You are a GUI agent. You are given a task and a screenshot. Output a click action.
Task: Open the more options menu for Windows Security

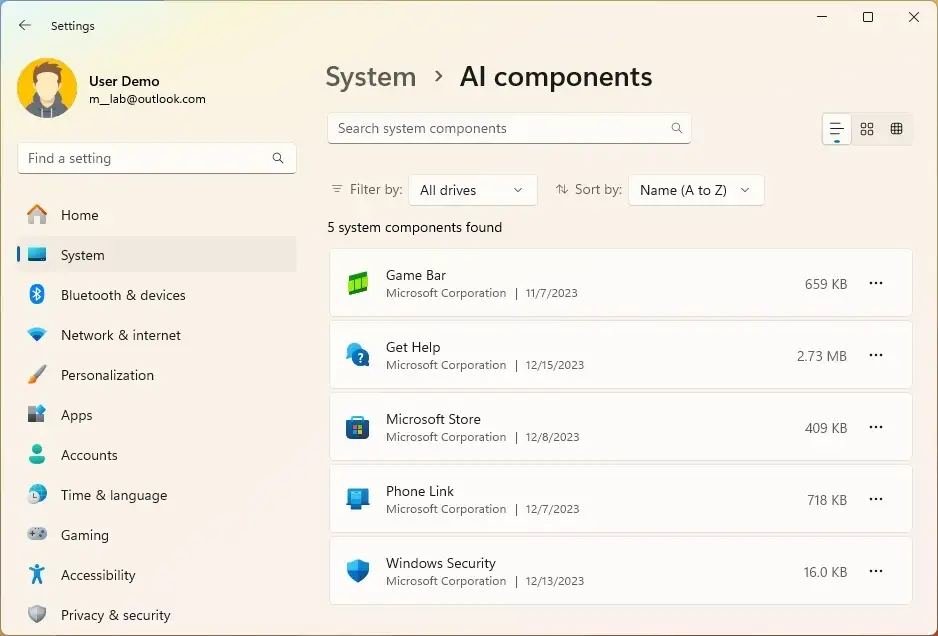[876, 571]
